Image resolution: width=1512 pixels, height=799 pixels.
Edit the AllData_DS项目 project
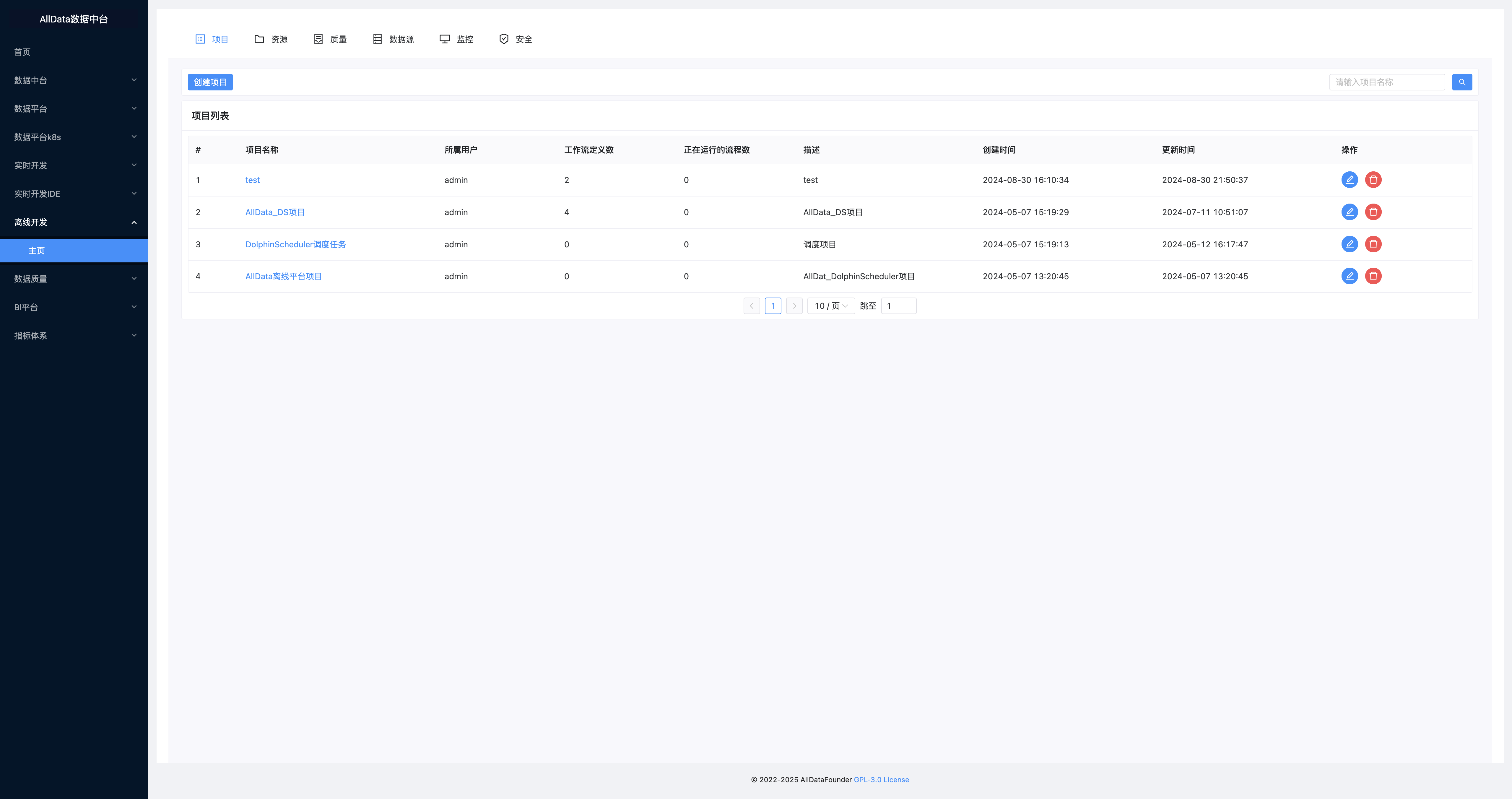pos(1350,212)
